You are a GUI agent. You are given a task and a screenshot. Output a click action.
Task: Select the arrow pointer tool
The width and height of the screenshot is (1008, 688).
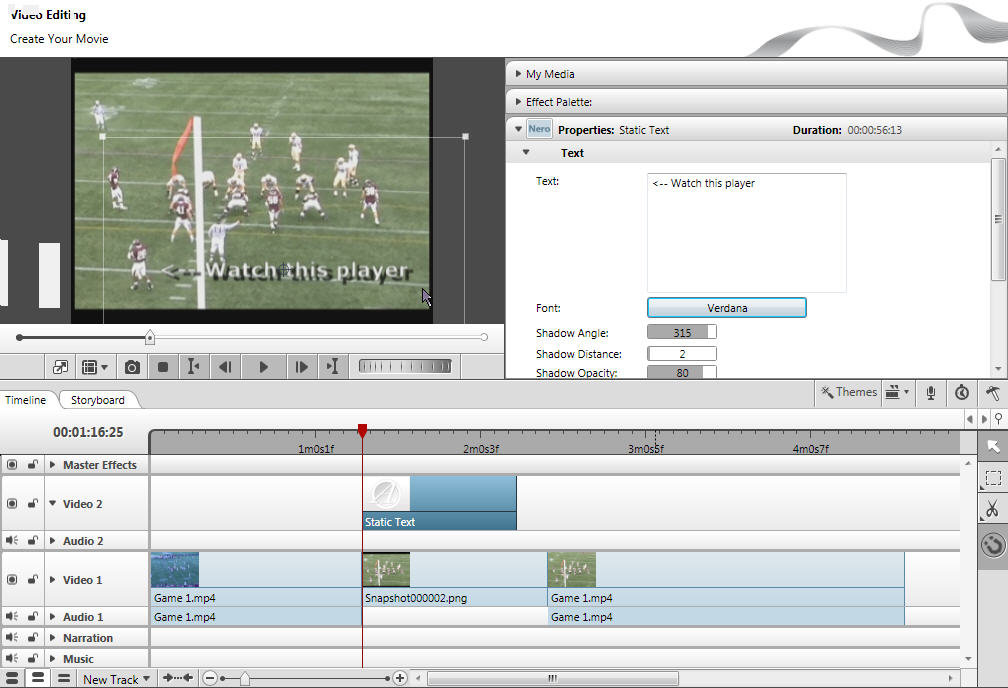[x=993, y=446]
